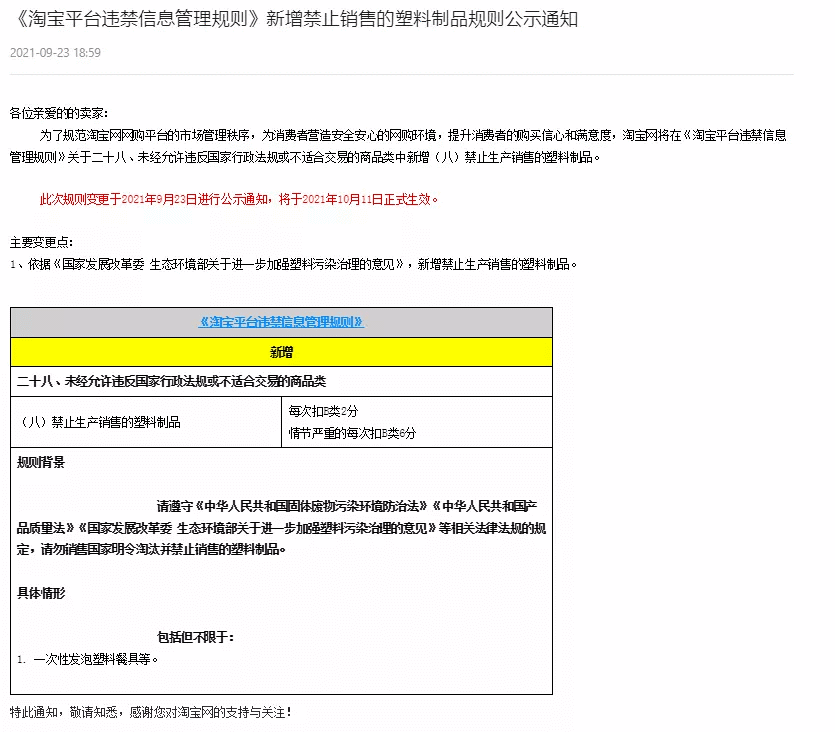The image size is (835, 732).
Task: Click the cell （八）禁止生产销售的塑料制品
Action: (x=146, y=422)
